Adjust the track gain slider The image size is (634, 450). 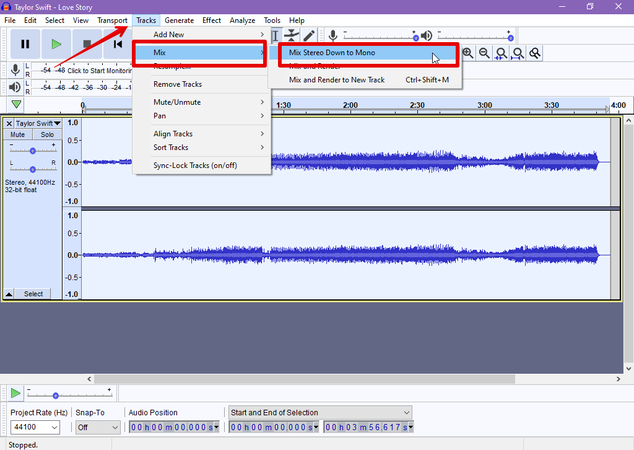pos(33,151)
